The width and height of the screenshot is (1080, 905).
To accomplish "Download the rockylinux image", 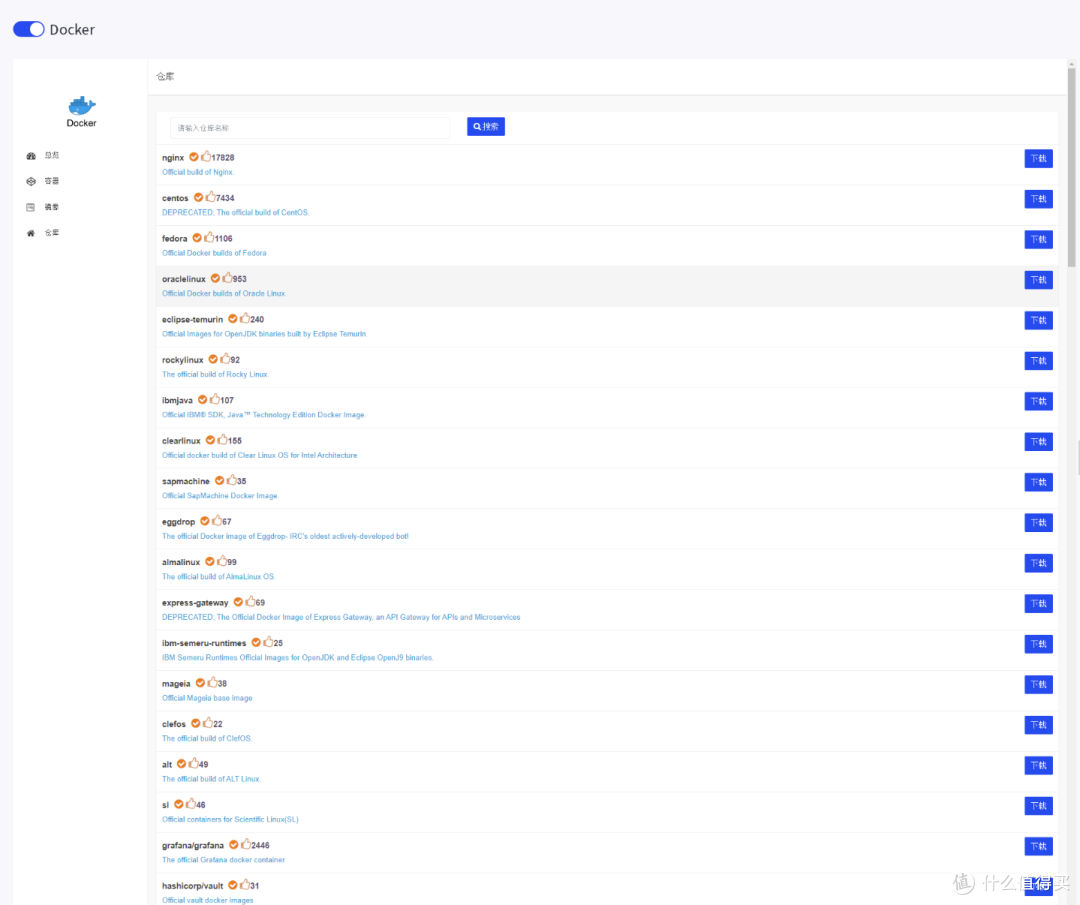I will 1038,361.
